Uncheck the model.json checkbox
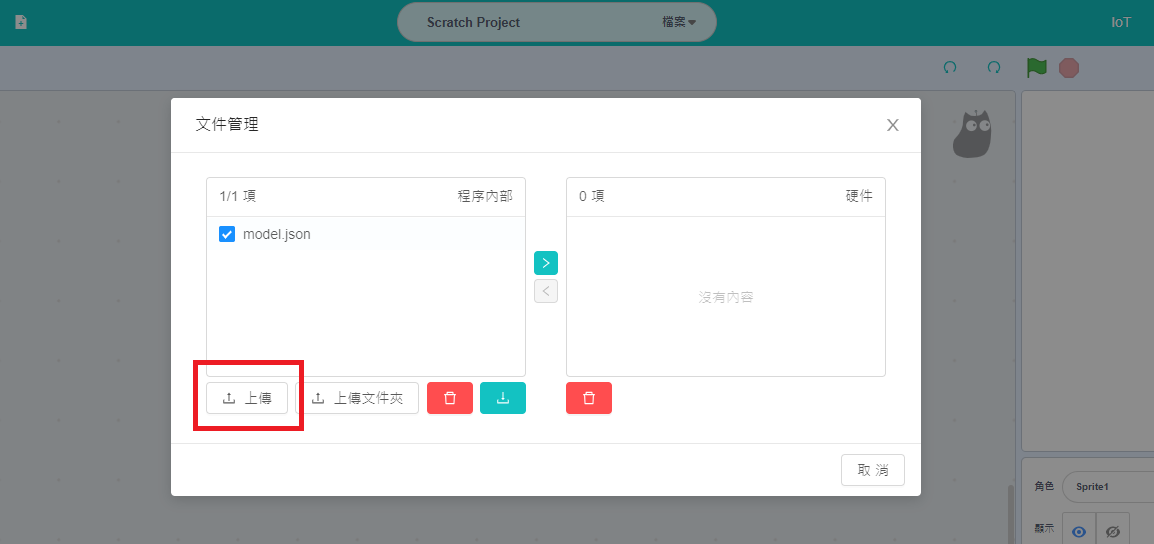 [x=227, y=235]
